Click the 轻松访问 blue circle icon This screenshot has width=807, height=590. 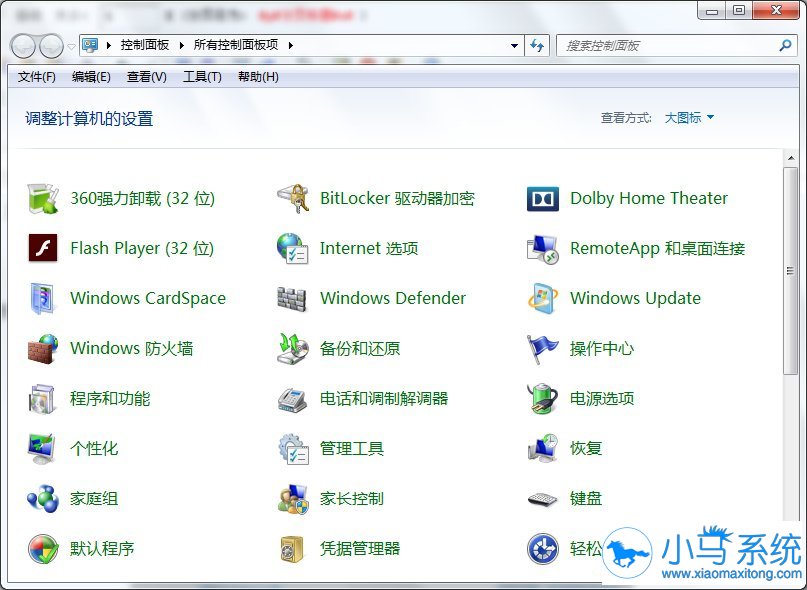click(x=542, y=549)
